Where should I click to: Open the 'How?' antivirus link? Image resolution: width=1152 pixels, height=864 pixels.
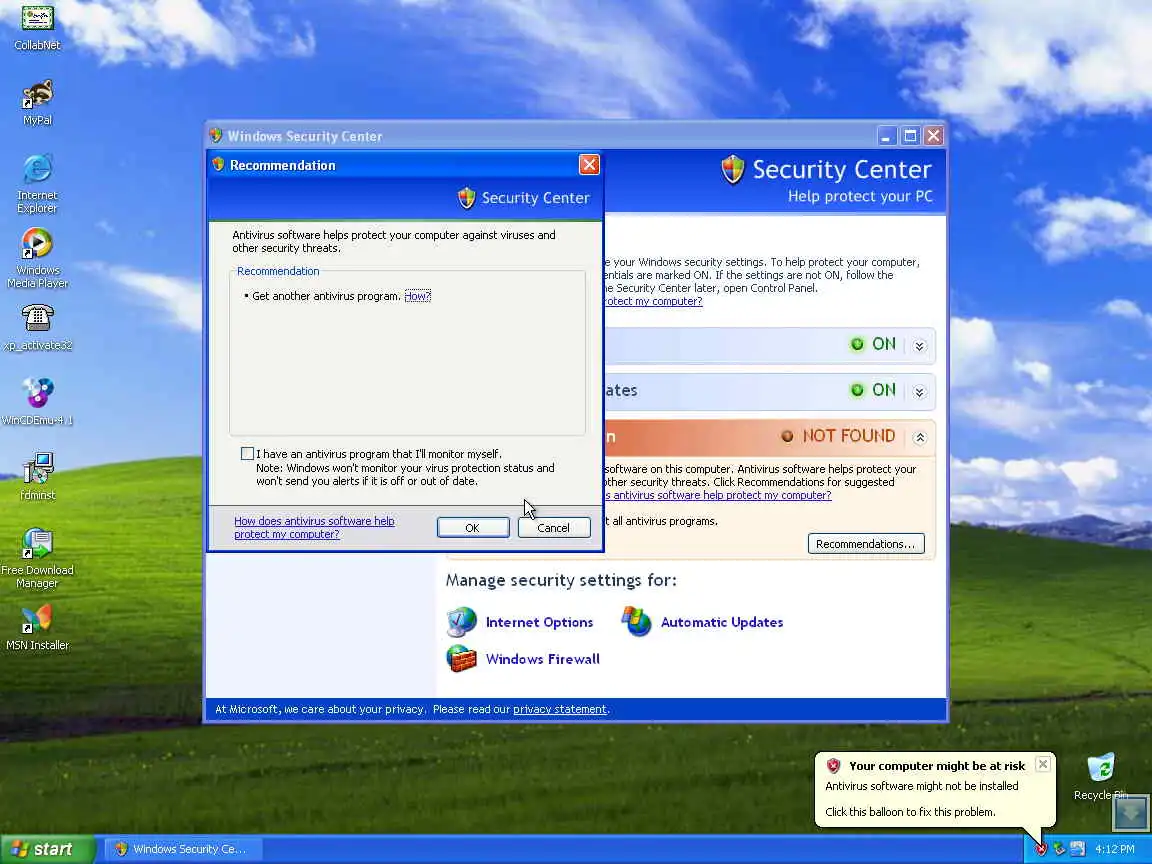pyautogui.click(x=417, y=296)
